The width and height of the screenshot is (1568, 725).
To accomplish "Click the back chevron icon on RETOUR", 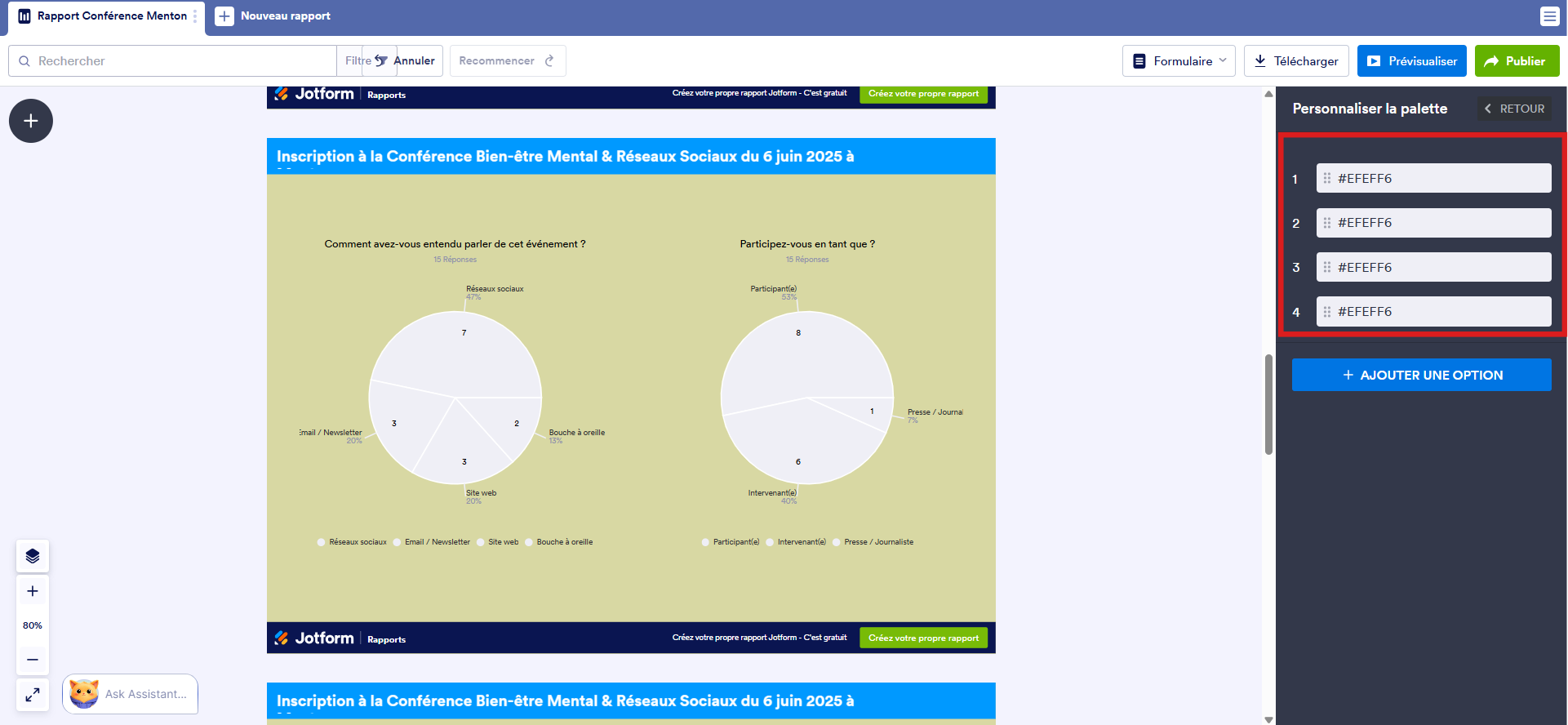I will click(x=1488, y=109).
